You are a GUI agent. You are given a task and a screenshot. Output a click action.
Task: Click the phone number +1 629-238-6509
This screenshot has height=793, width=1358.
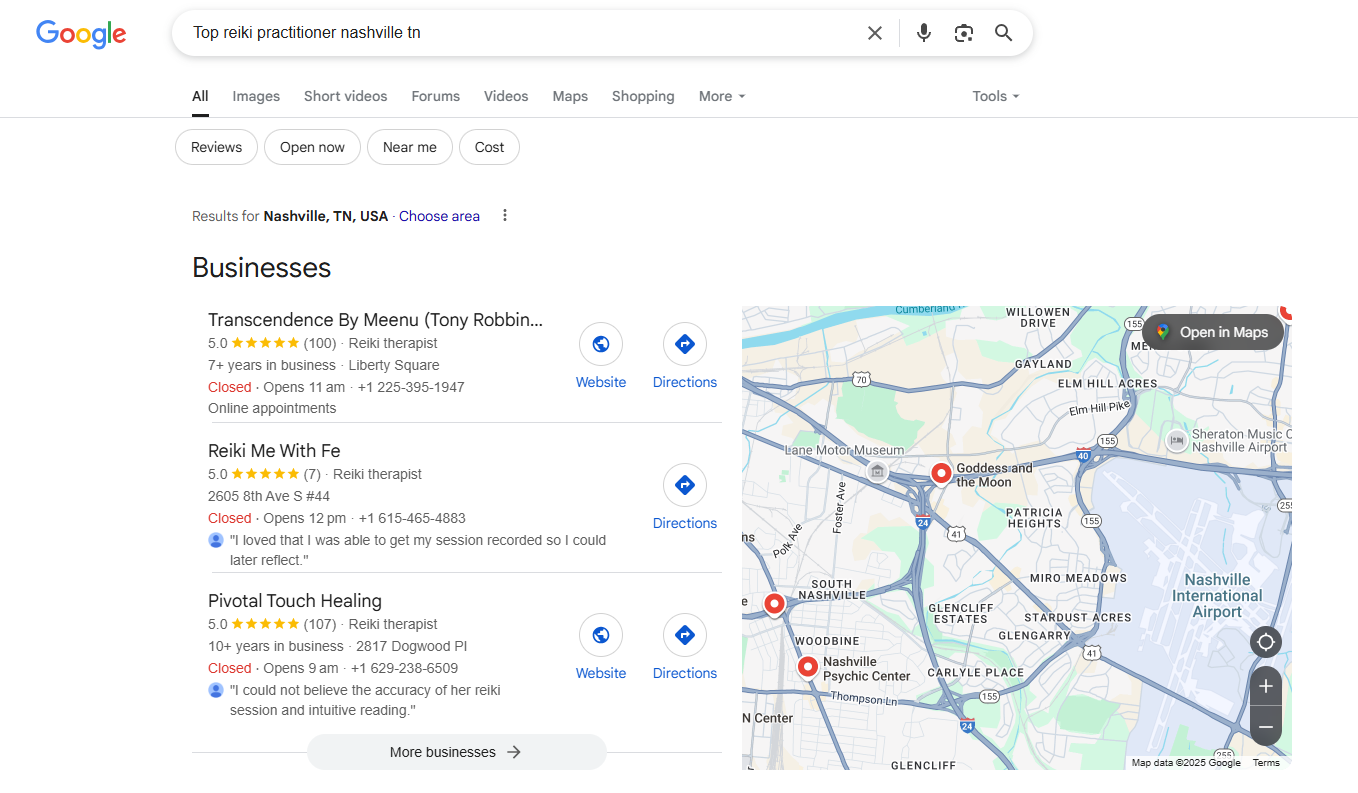click(404, 668)
